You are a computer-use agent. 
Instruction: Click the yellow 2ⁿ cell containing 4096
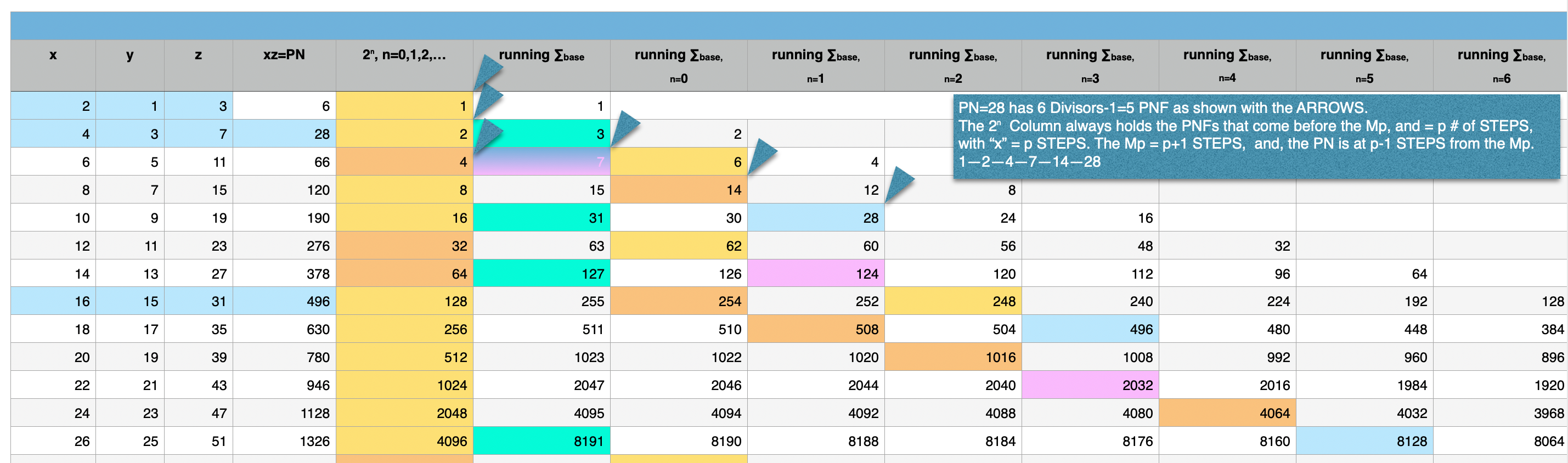click(404, 441)
